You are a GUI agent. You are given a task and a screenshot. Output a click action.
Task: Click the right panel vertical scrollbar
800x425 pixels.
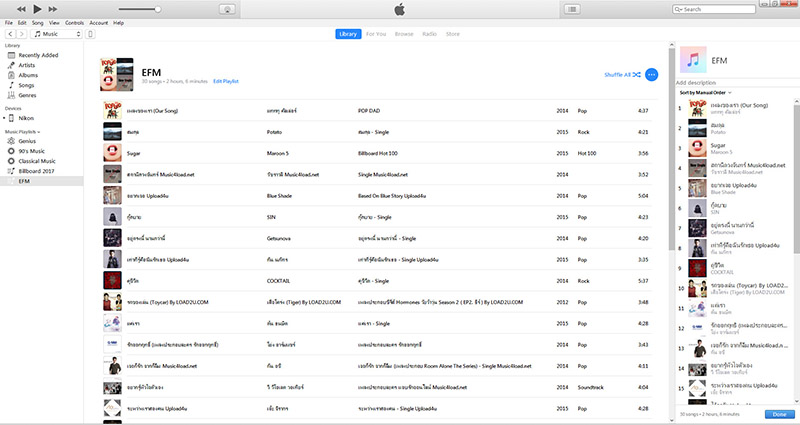(x=796, y=179)
